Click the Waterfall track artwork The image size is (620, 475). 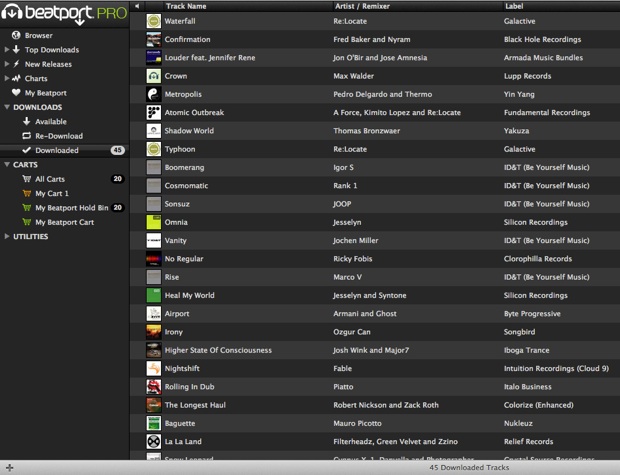[154, 21]
